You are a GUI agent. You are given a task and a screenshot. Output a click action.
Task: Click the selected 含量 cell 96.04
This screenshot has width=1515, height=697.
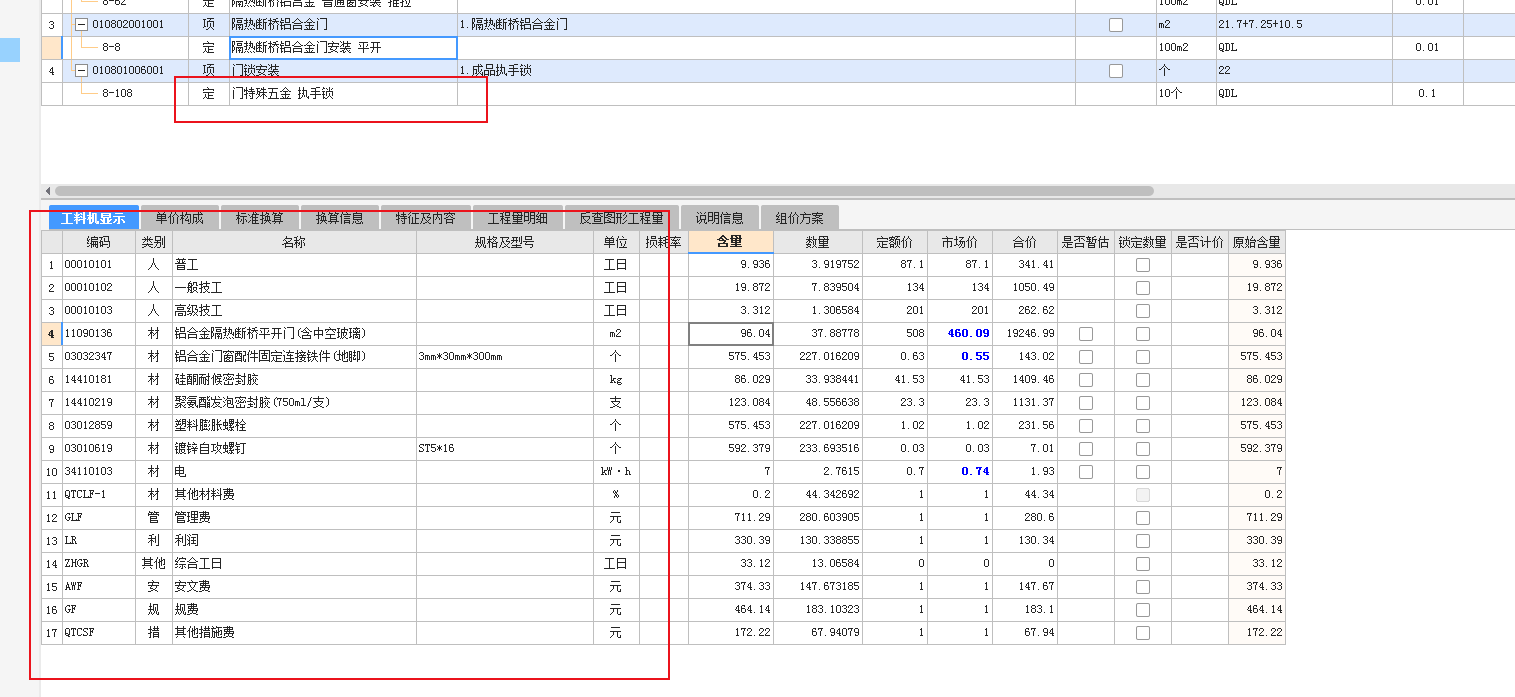[x=730, y=334]
